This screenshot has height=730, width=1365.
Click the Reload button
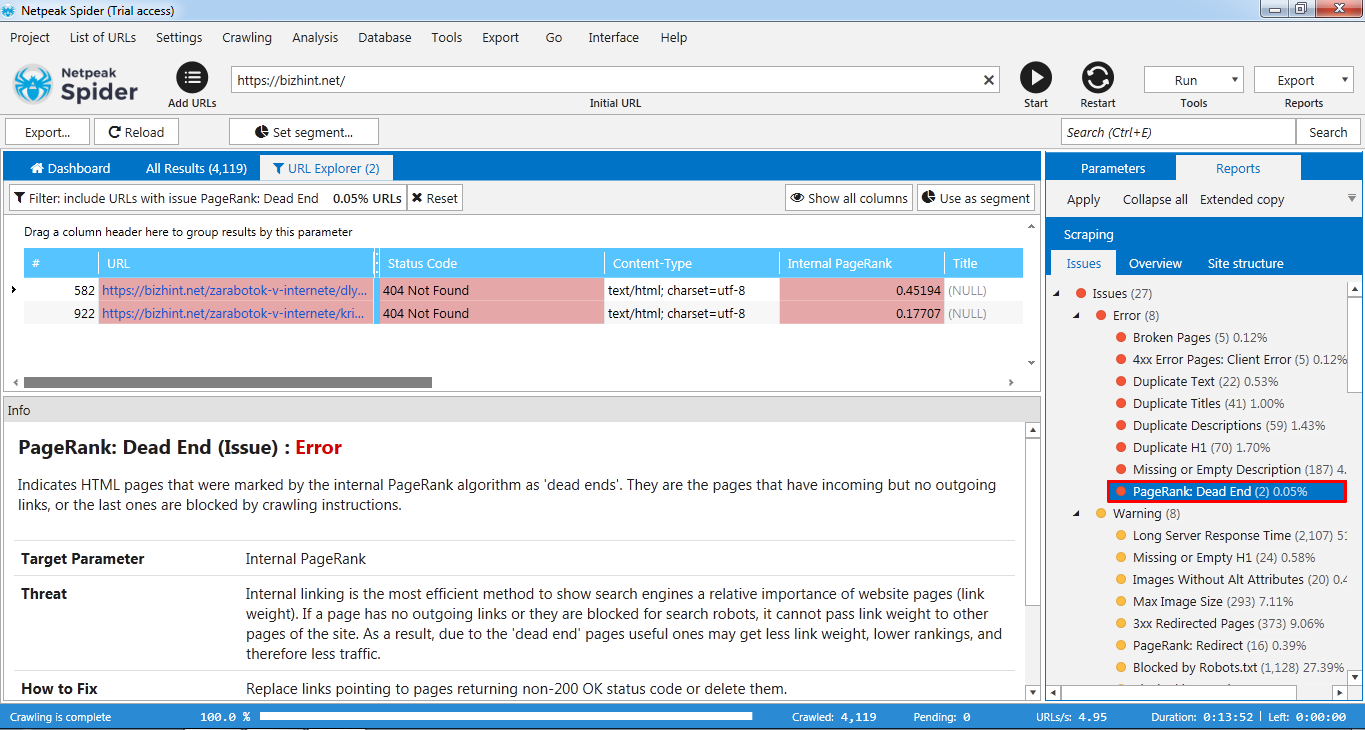click(x=136, y=132)
